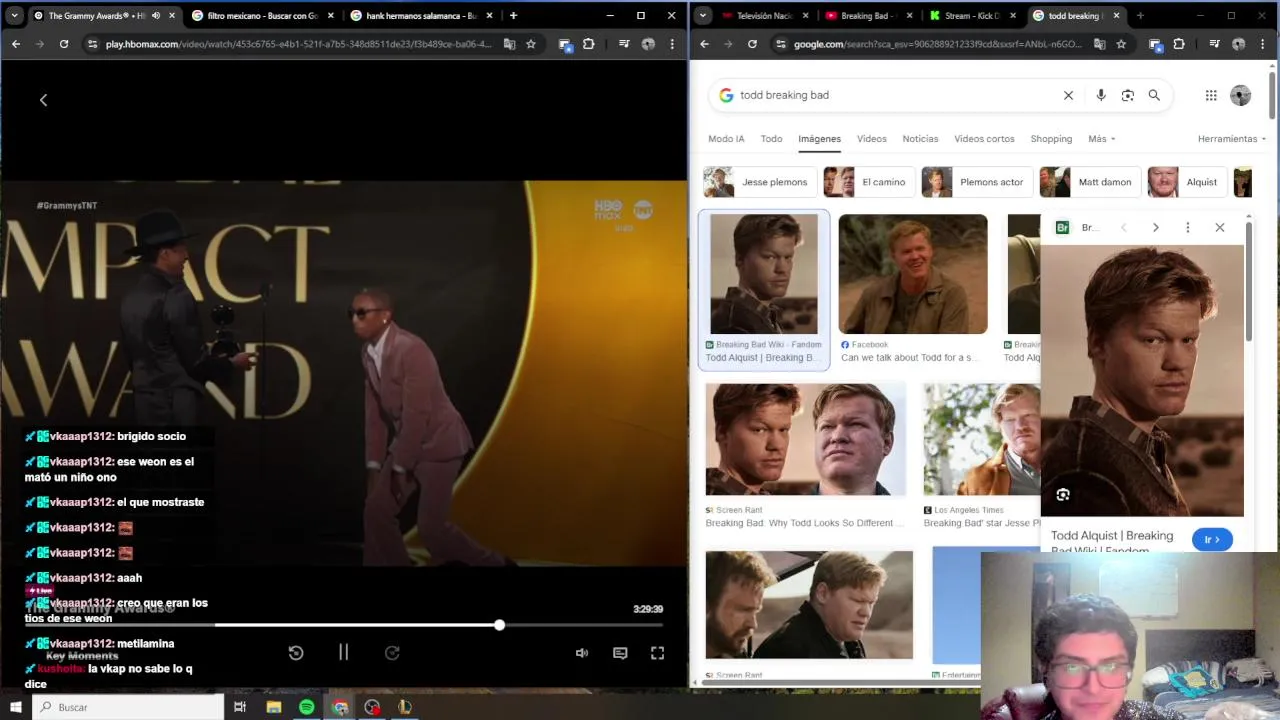Open preview panel three-dot options

(x=1188, y=228)
